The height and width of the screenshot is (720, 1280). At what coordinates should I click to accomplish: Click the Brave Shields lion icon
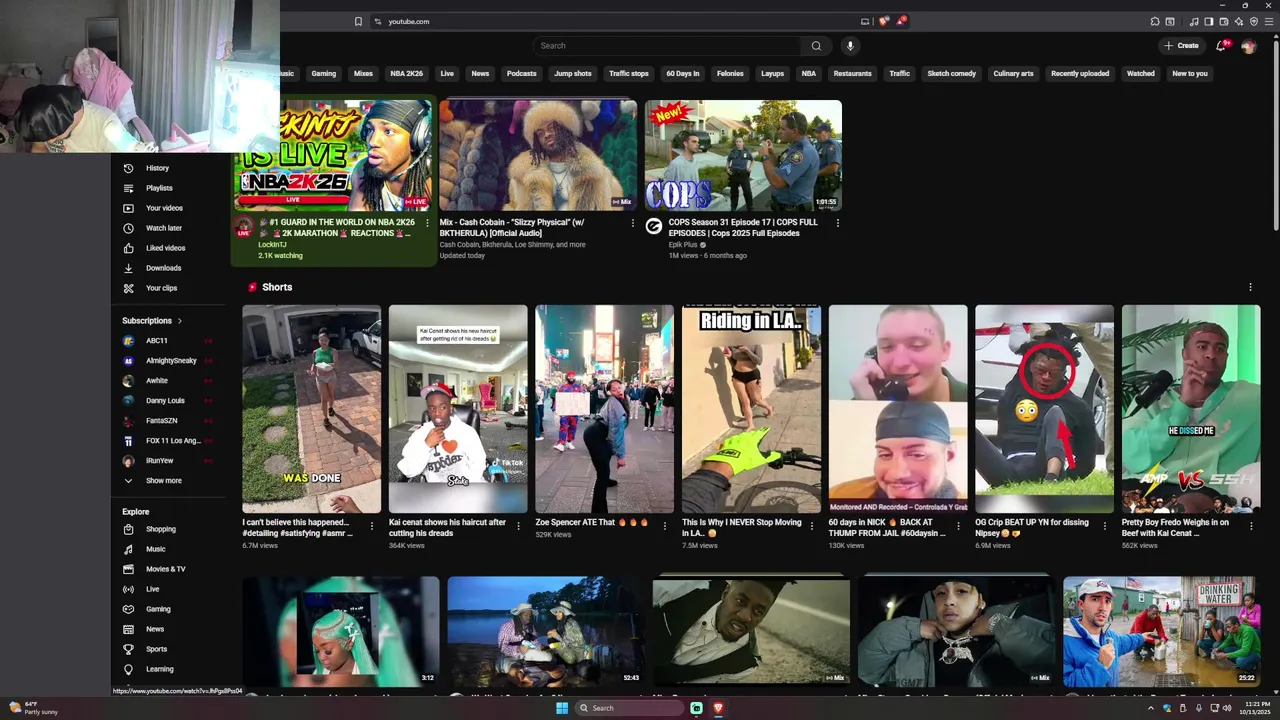pyautogui.click(x=883, y=21)
